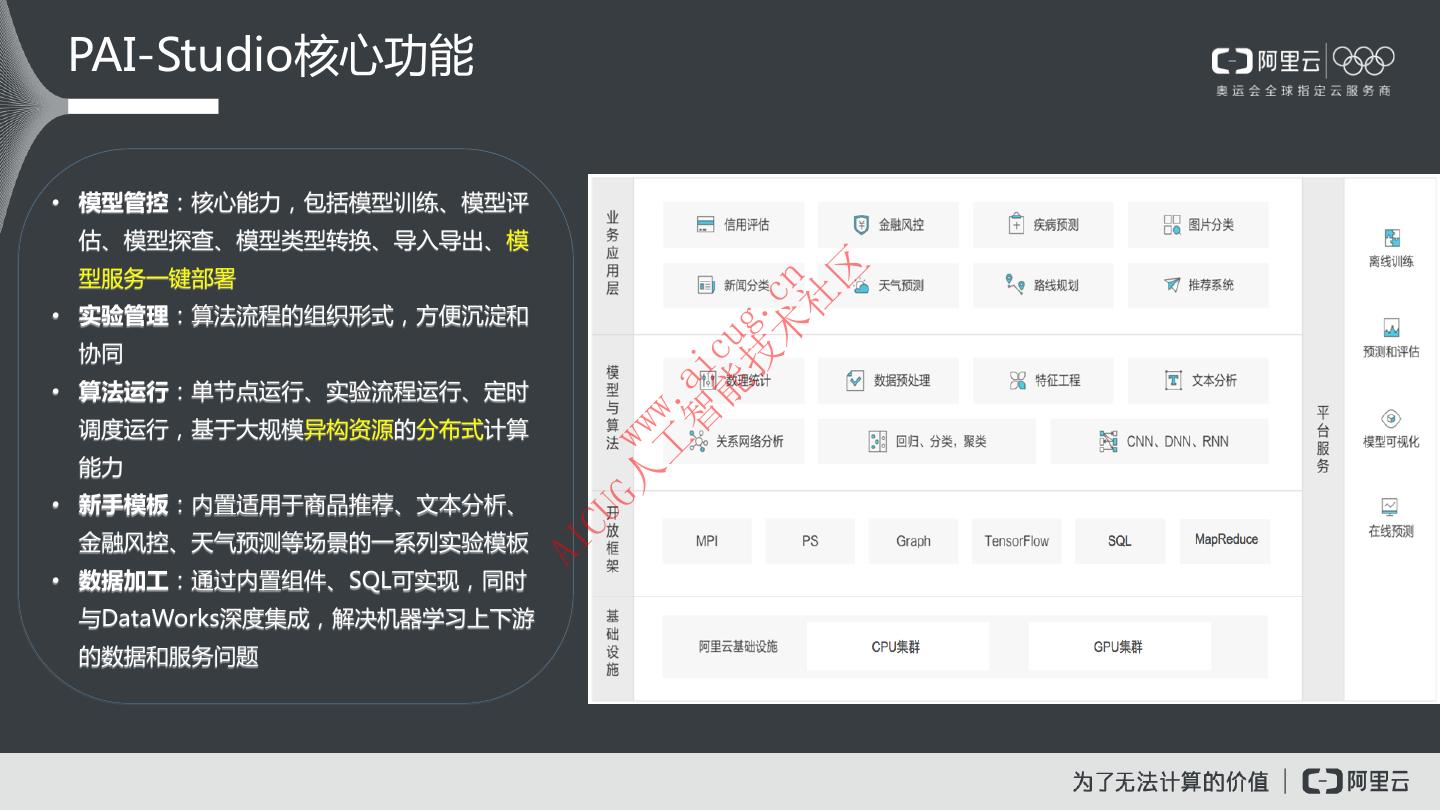This screenshot has height=810, width=1440.
Task: Click the 阿里云 logo in the footer
Action: pyautogui.click(x=1356, y=781)
